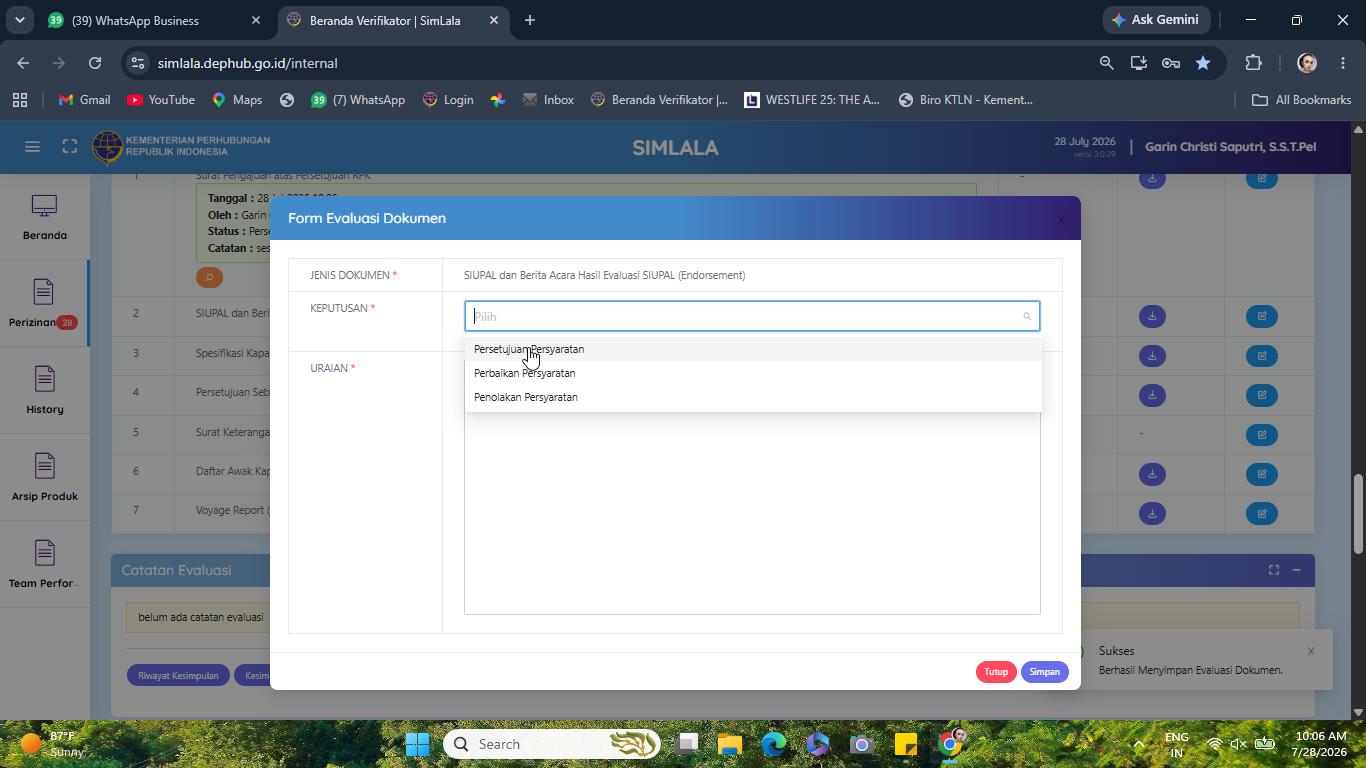Download document in row 2
The image size is (1366, 768).
click(1152, 316)
